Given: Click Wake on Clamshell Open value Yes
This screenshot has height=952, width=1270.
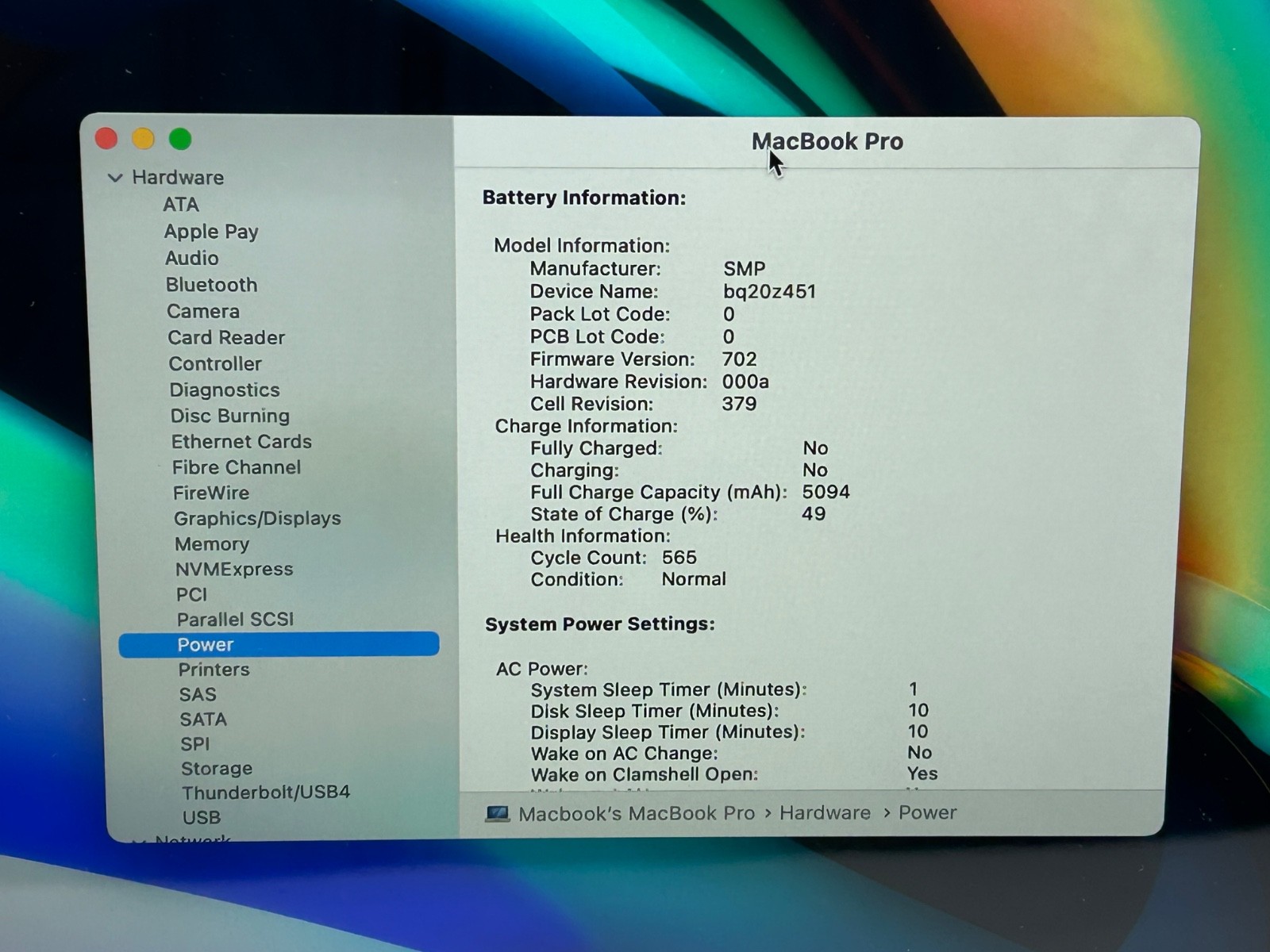Looking at the screenshot, I should [922, 773].
